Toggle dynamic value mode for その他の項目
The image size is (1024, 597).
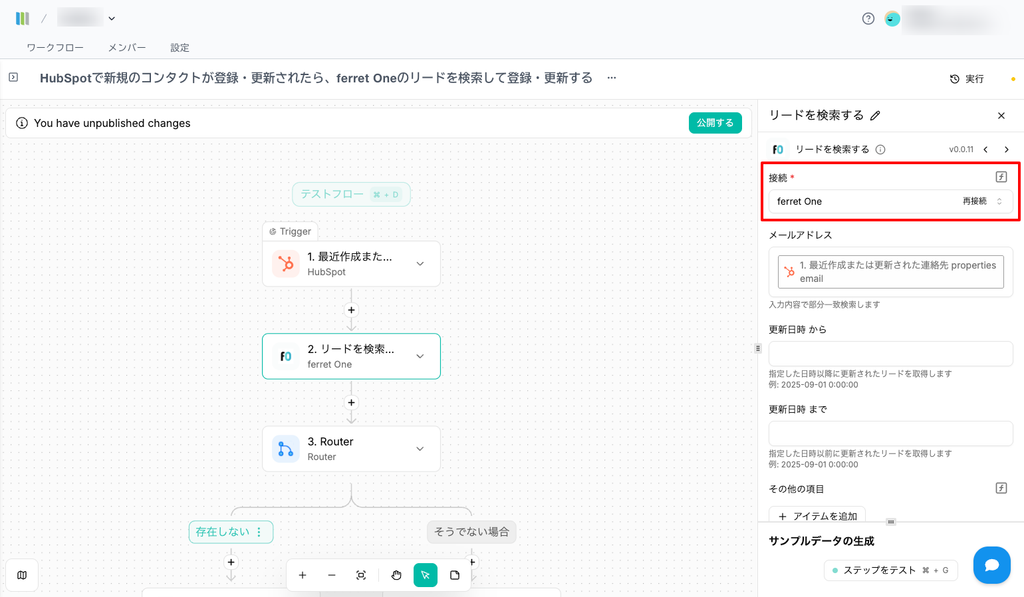pyautogui.click(x=1001, y=488)
